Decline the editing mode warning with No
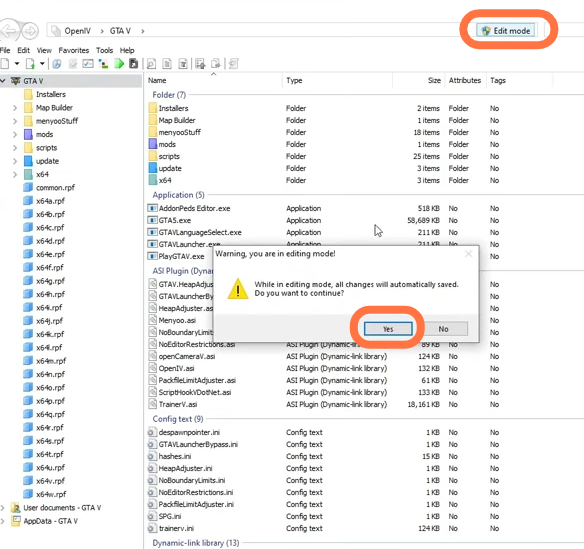584x549 pixels. click(x=443, y=329)
